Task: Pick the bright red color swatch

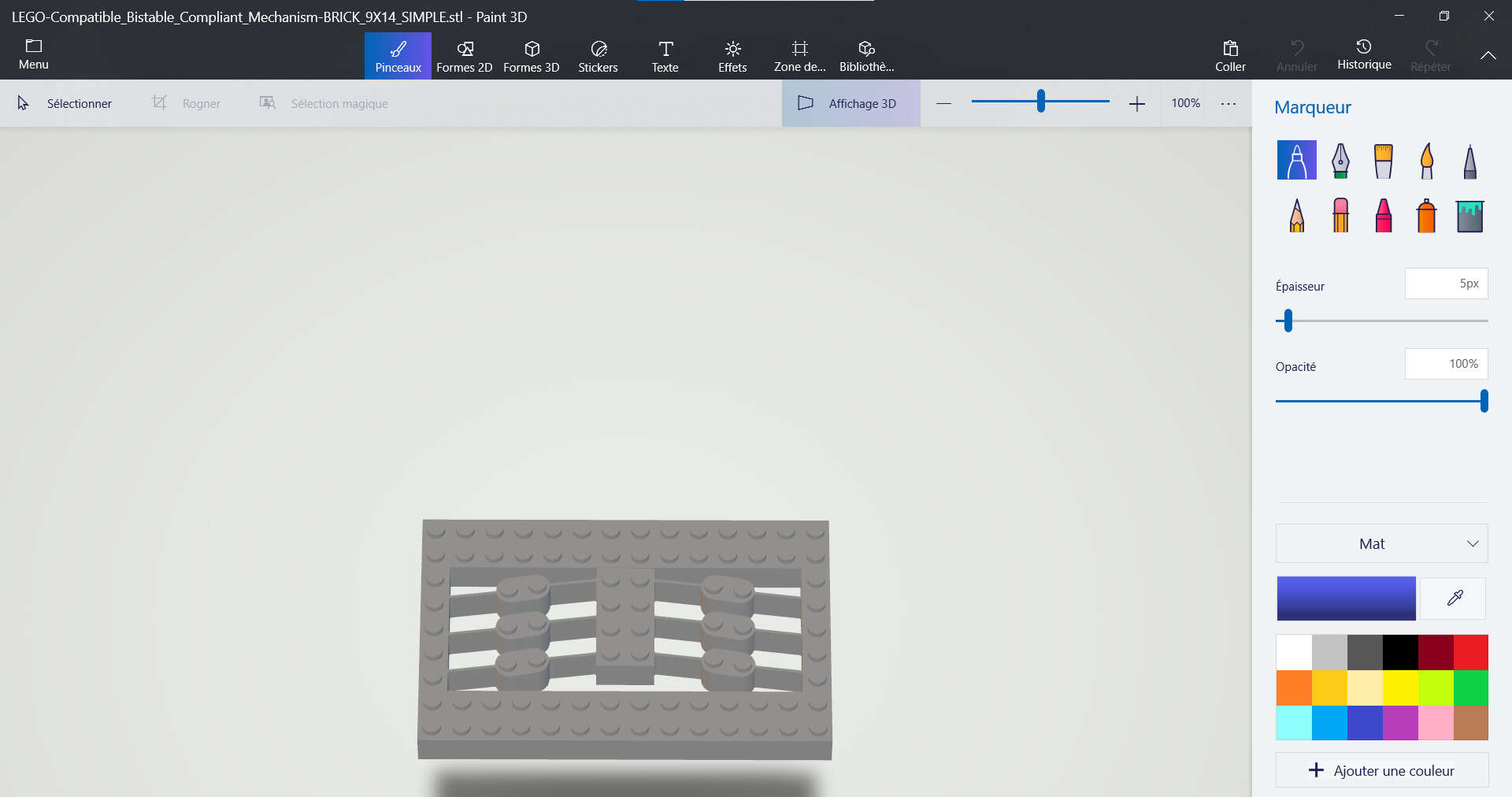Action: (x=1471, y=652)
